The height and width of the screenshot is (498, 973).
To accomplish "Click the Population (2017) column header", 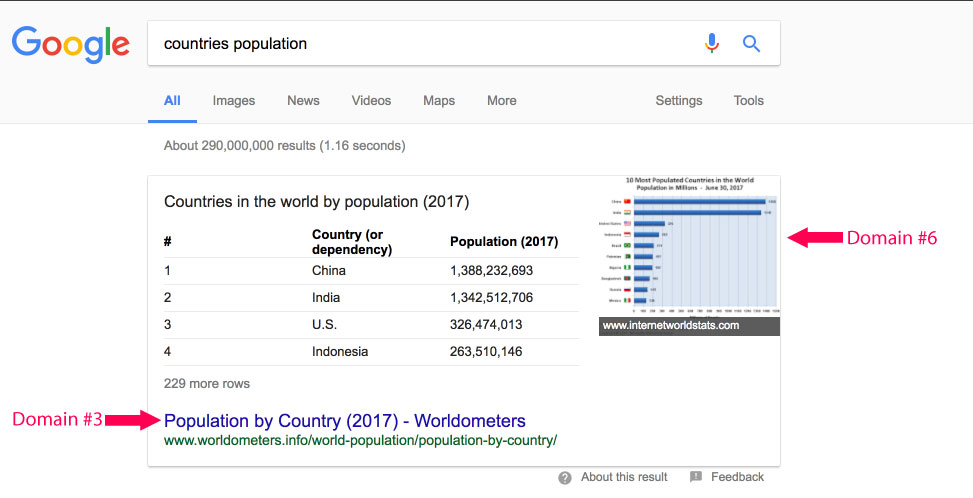I will 504,242.
